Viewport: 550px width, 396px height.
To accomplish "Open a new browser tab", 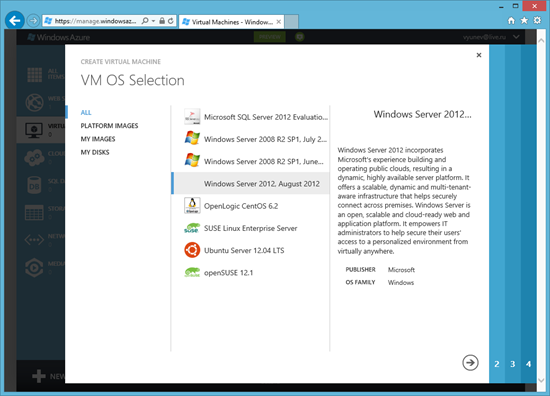I will 292,22.
